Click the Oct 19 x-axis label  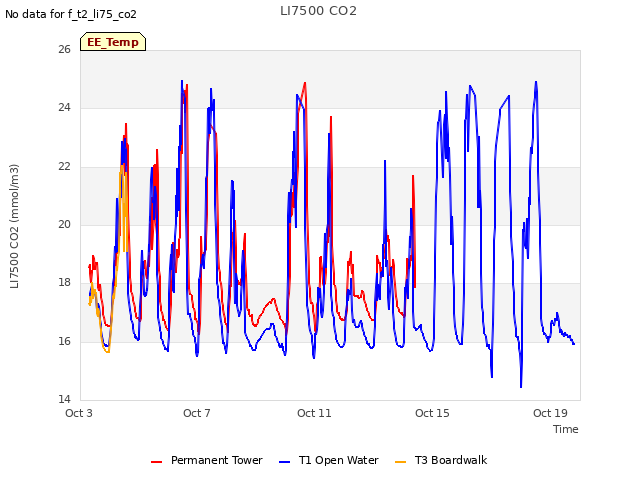tap(550, 413)
